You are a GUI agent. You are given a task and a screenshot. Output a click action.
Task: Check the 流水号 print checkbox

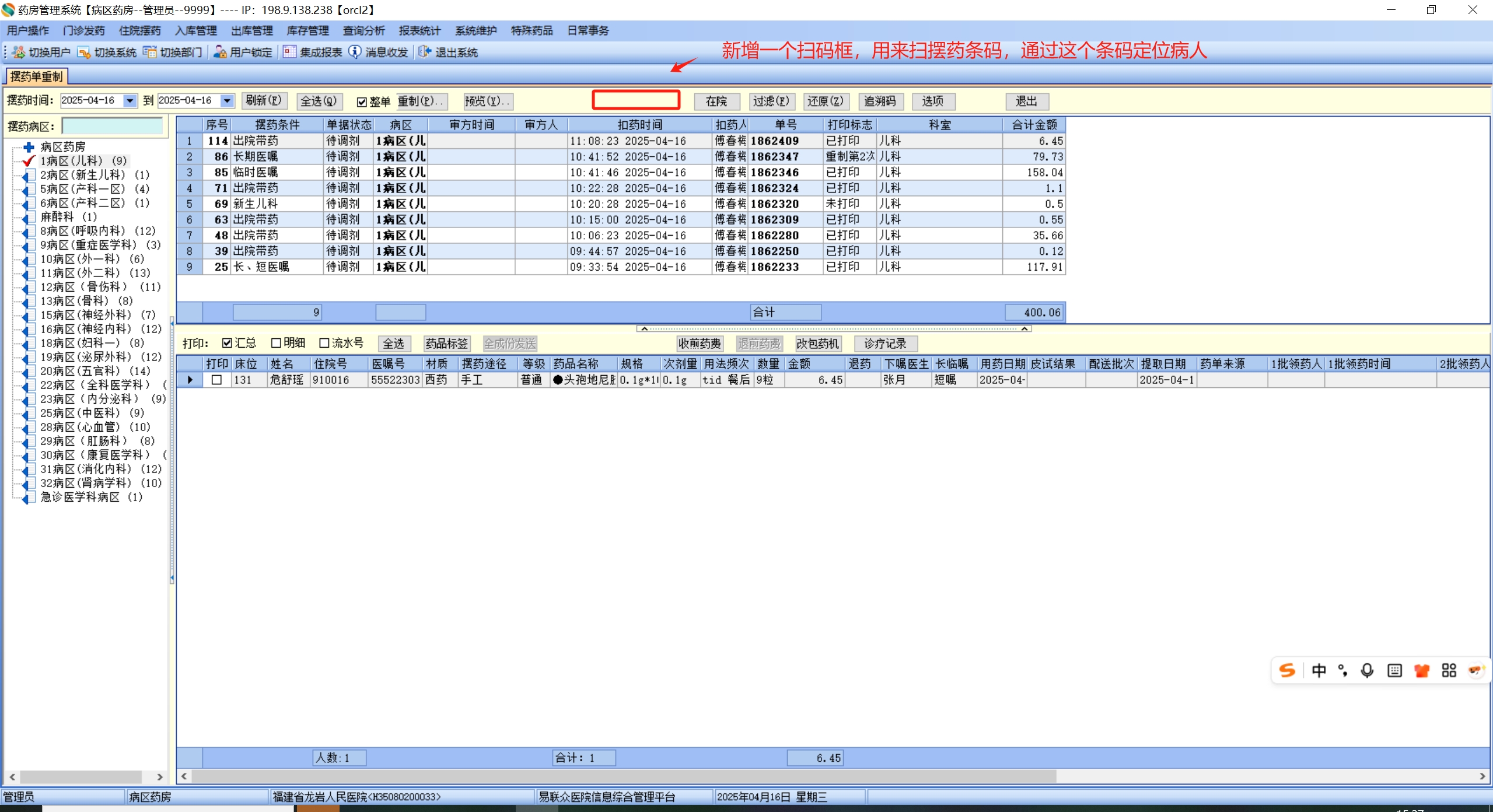coord(324,343)
